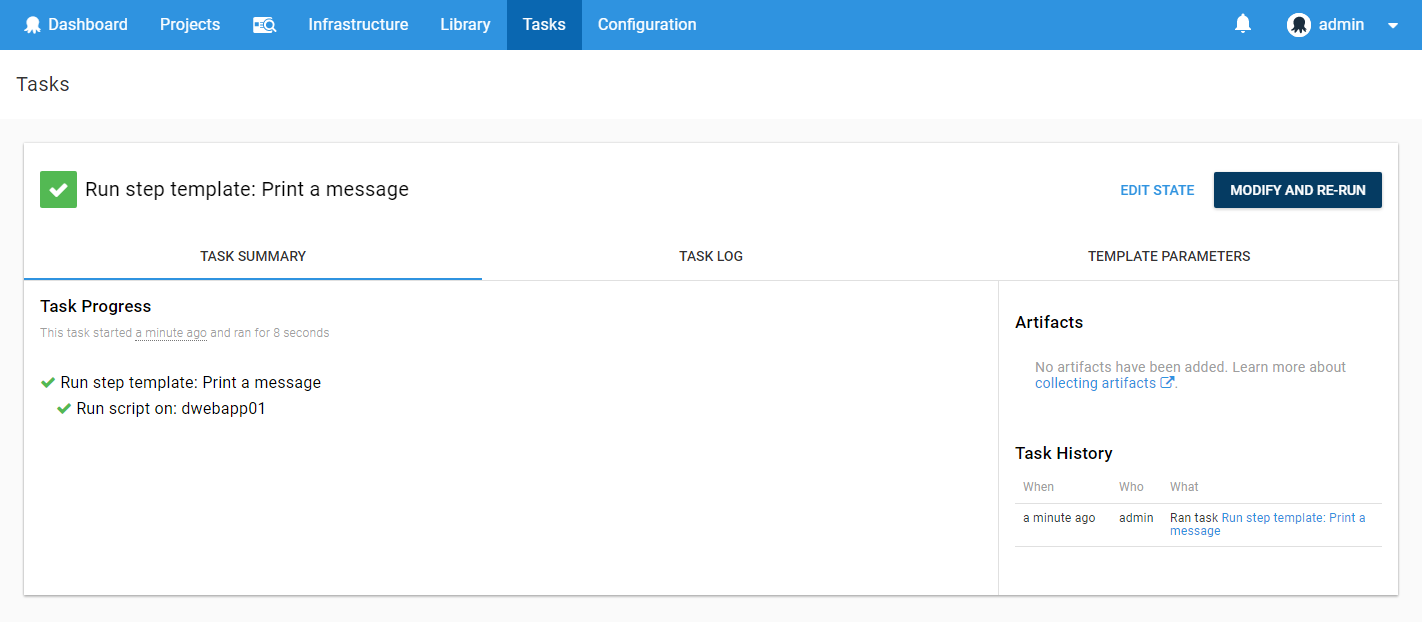Viewport: 1422px width, 622px height.
Task: Select the TASK SUMMARY tab
Action: (253, 256)
